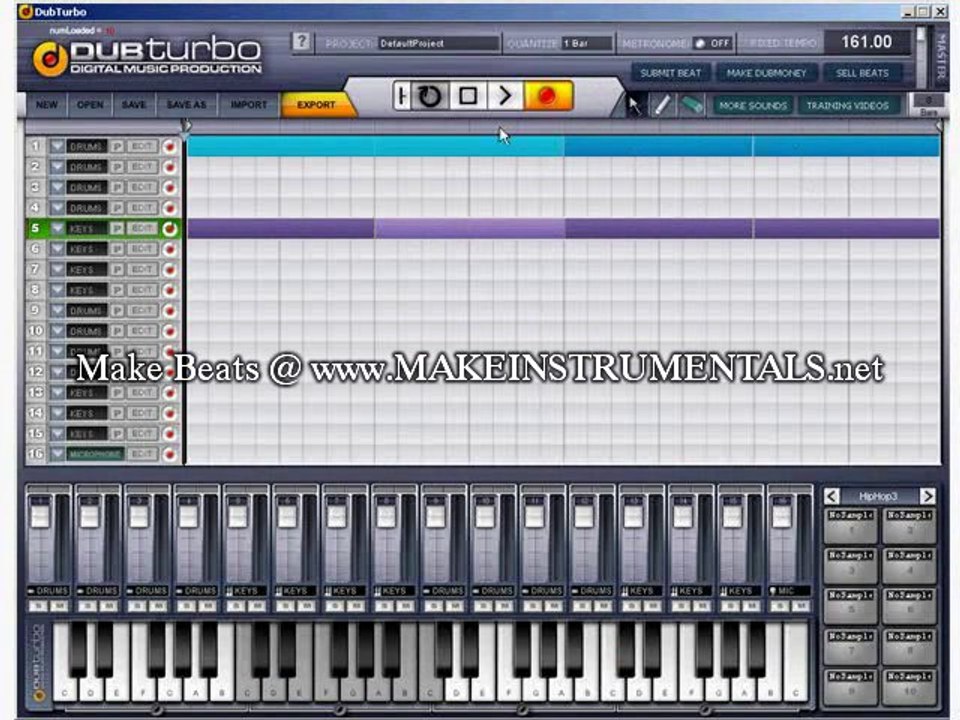Arm record on track 16 MICROPHONE
The image size is (960, 720).
pos(170,454)
